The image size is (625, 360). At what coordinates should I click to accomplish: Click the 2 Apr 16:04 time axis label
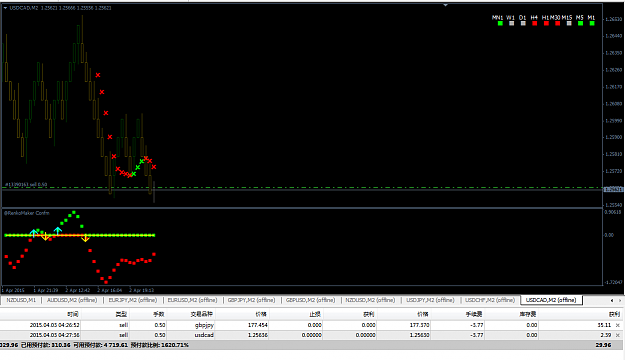pos(110,290)
